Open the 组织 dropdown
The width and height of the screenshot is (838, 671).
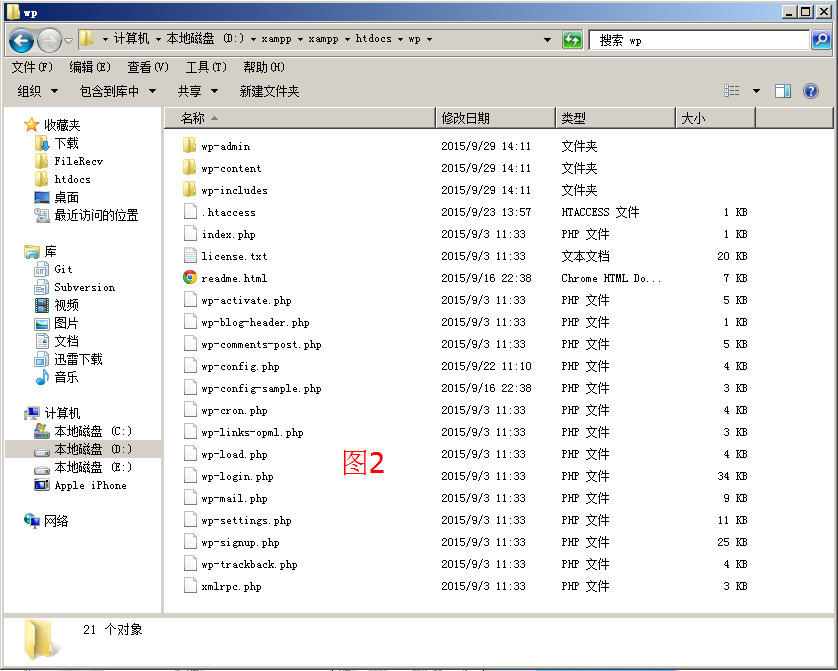click(37, 91)
